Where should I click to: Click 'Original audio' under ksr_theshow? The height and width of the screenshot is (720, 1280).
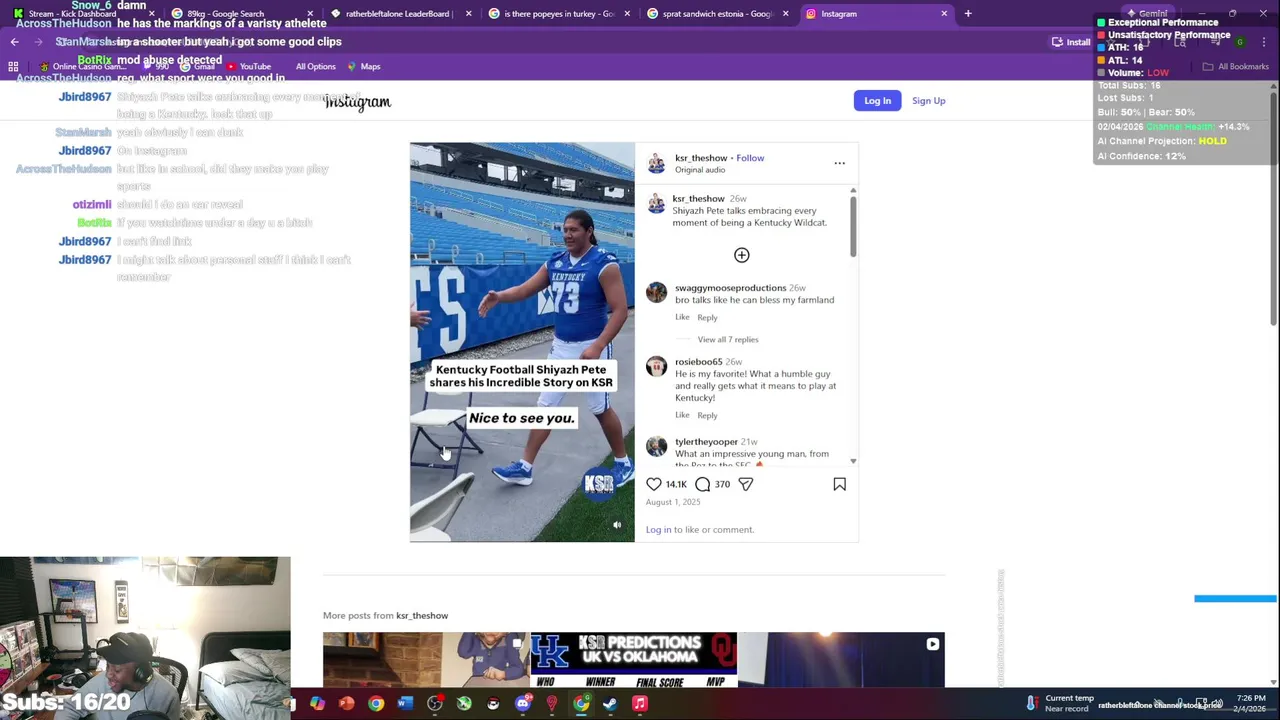700,170
